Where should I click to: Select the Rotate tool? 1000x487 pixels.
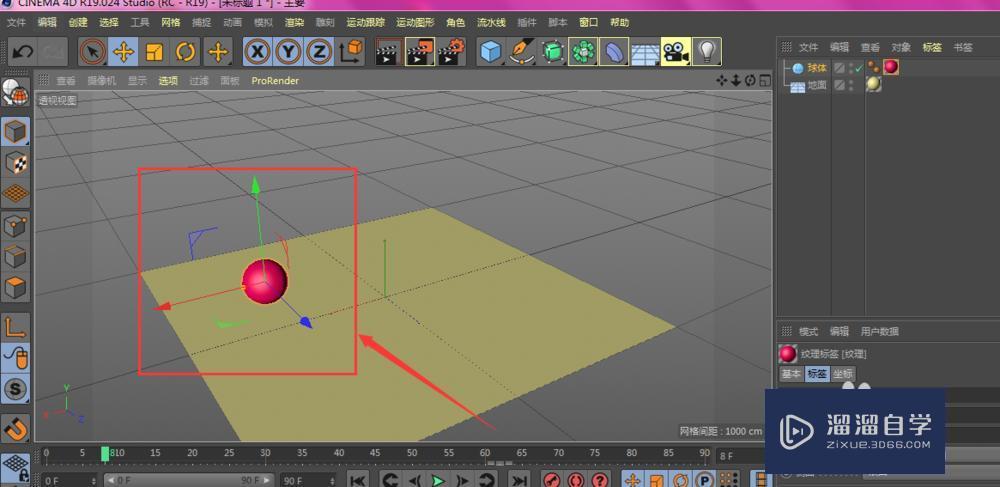(x=185, y=51)
